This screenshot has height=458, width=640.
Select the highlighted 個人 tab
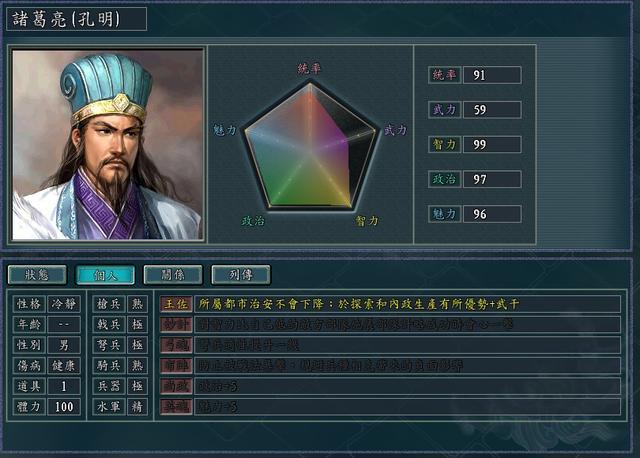coord(105,275)
